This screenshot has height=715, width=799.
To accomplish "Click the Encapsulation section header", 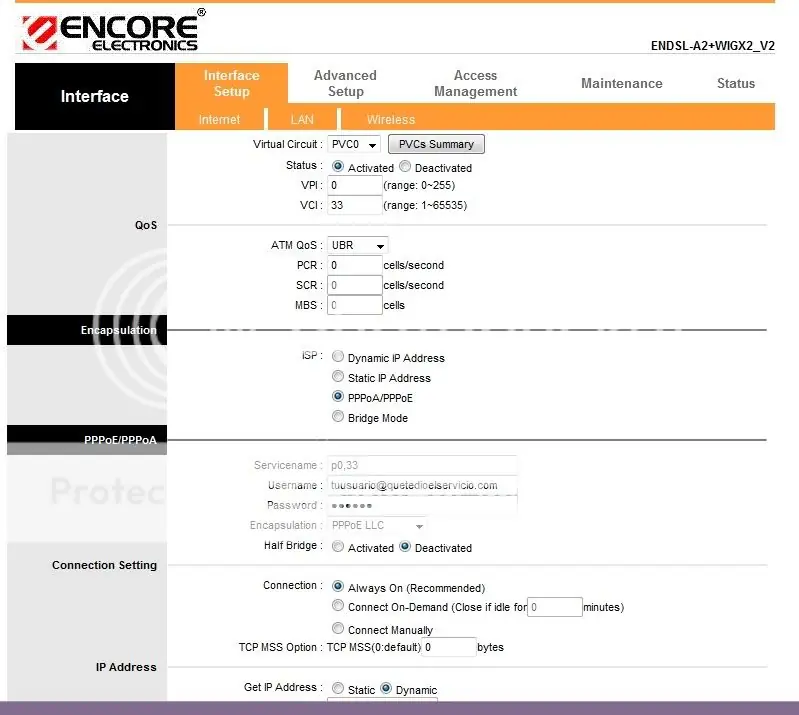I will [87, 330].
